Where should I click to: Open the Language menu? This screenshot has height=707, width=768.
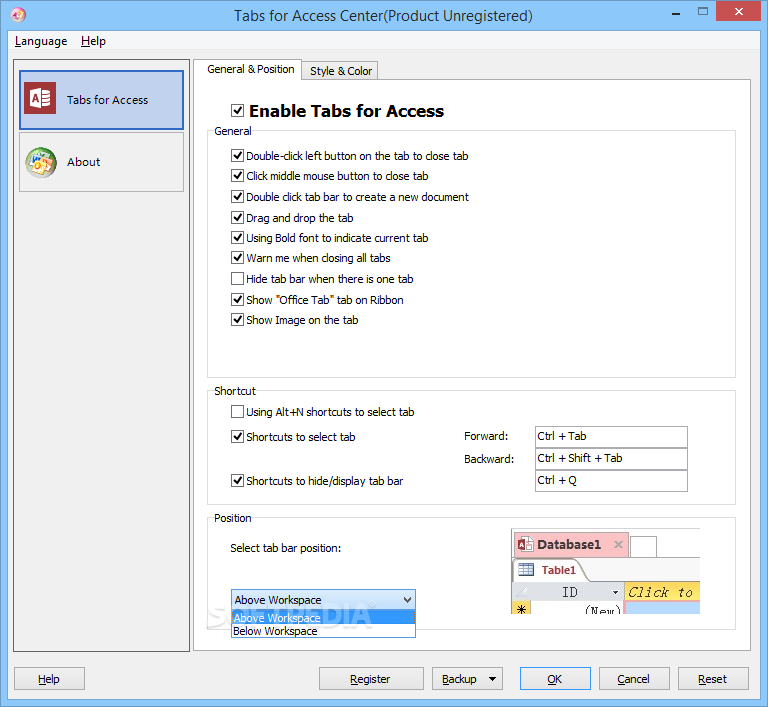point(41,41)
